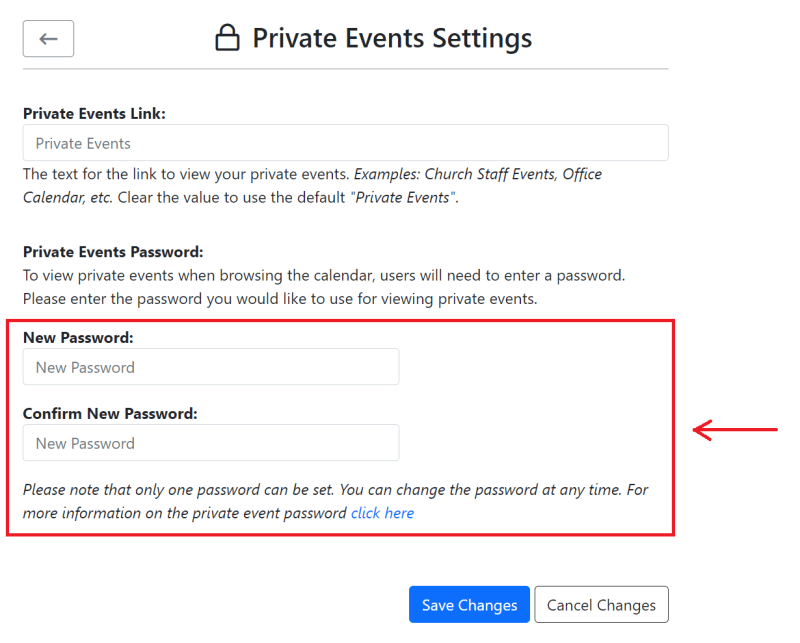This screenshot has height=643, width=800.
Task: Click the 'Private Events Settings' page title
Action: point(392,39)
